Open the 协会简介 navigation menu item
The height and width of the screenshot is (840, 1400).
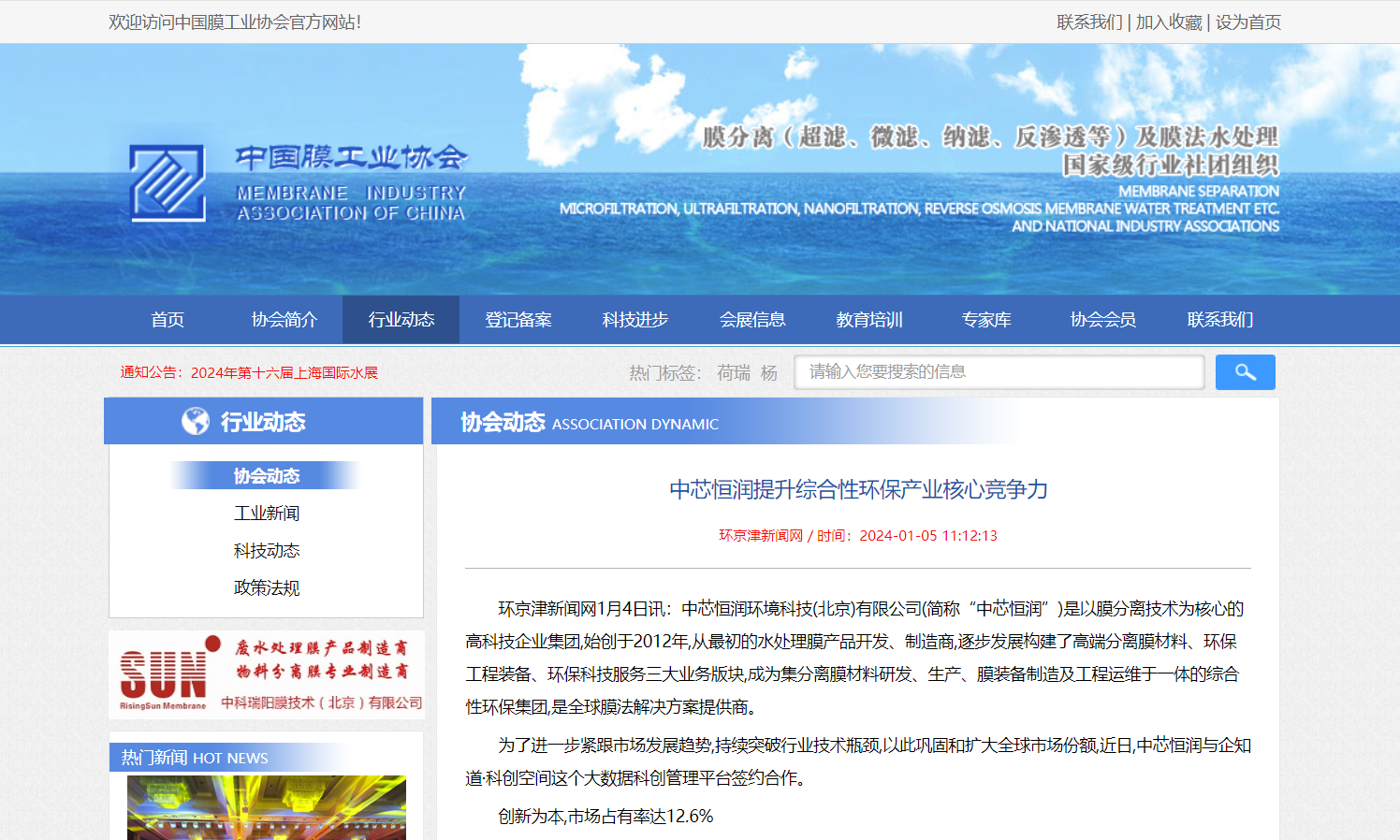coord(284,319)
